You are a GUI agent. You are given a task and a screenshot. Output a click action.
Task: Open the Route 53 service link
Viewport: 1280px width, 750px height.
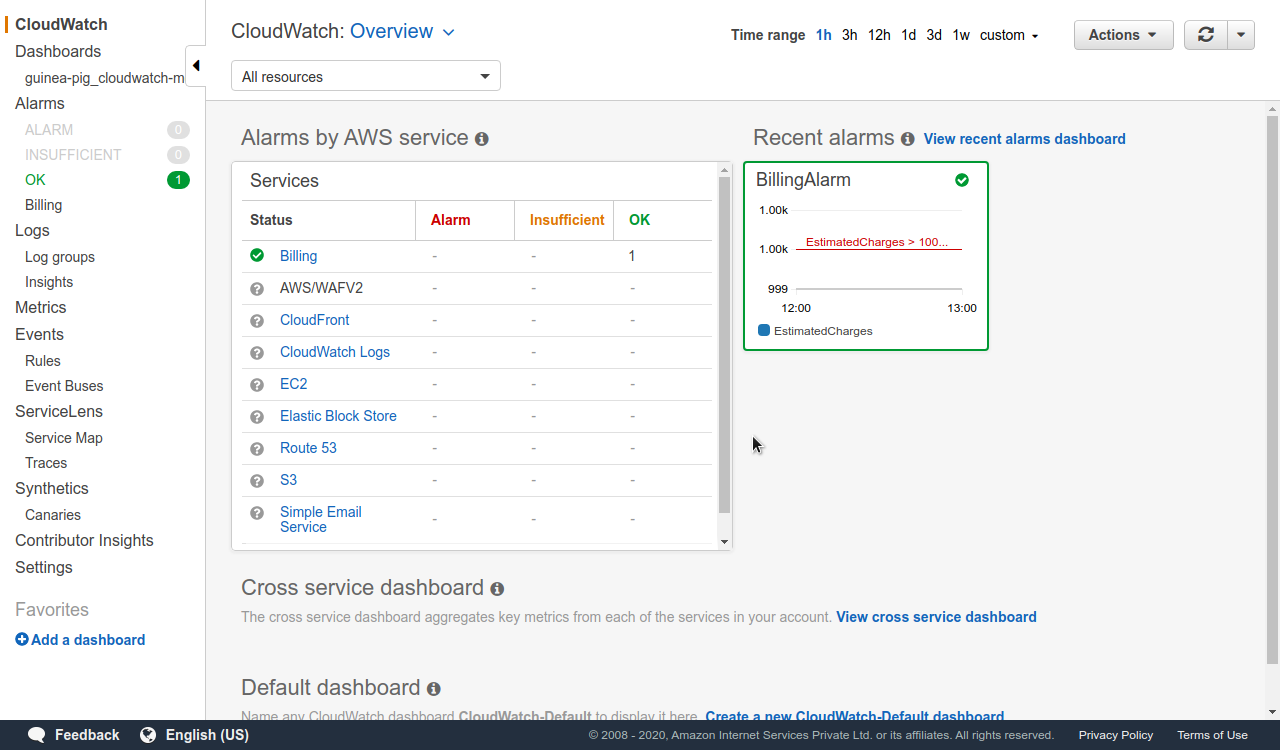click(x=308, y=448)
